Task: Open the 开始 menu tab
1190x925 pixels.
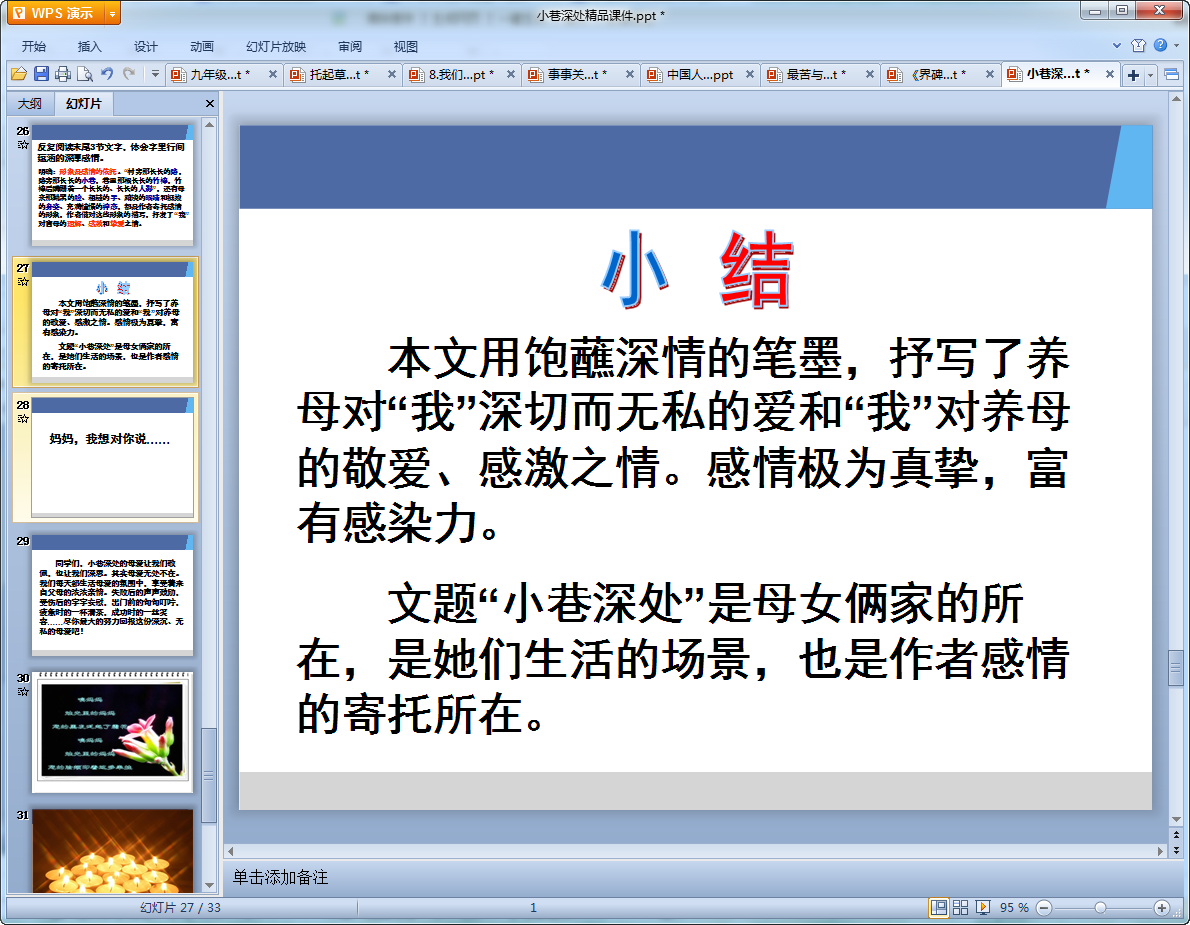Action: click(34, 46)
